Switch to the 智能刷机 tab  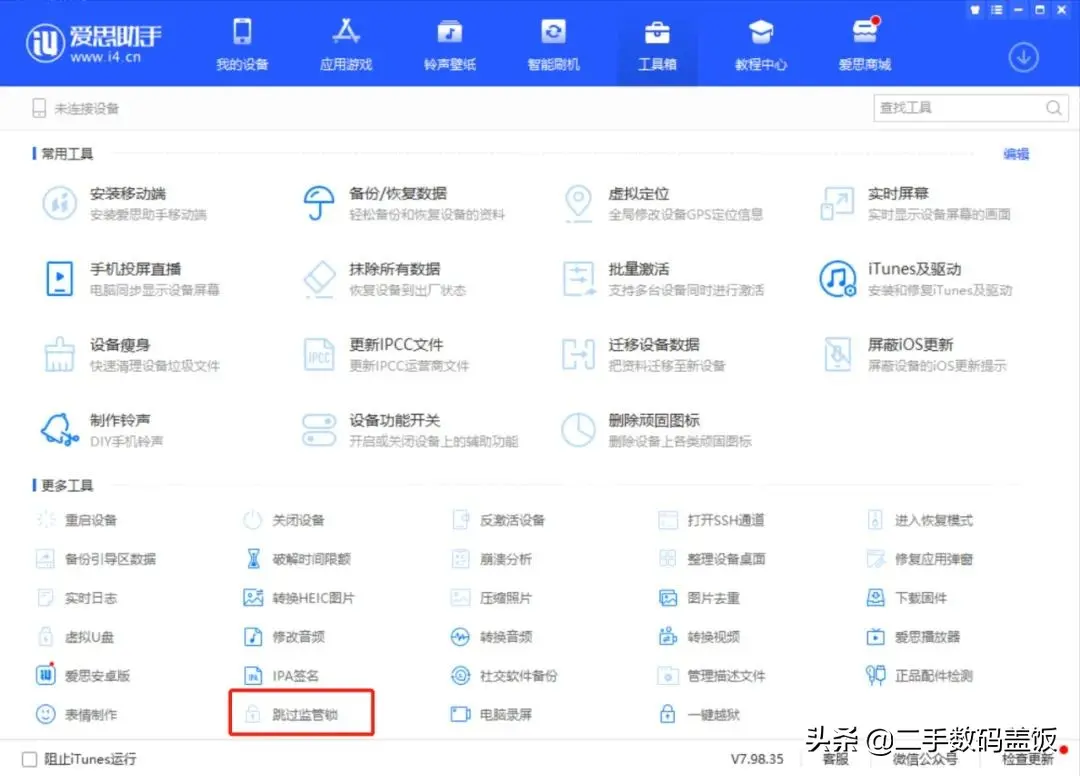click(x=553, y=45)
